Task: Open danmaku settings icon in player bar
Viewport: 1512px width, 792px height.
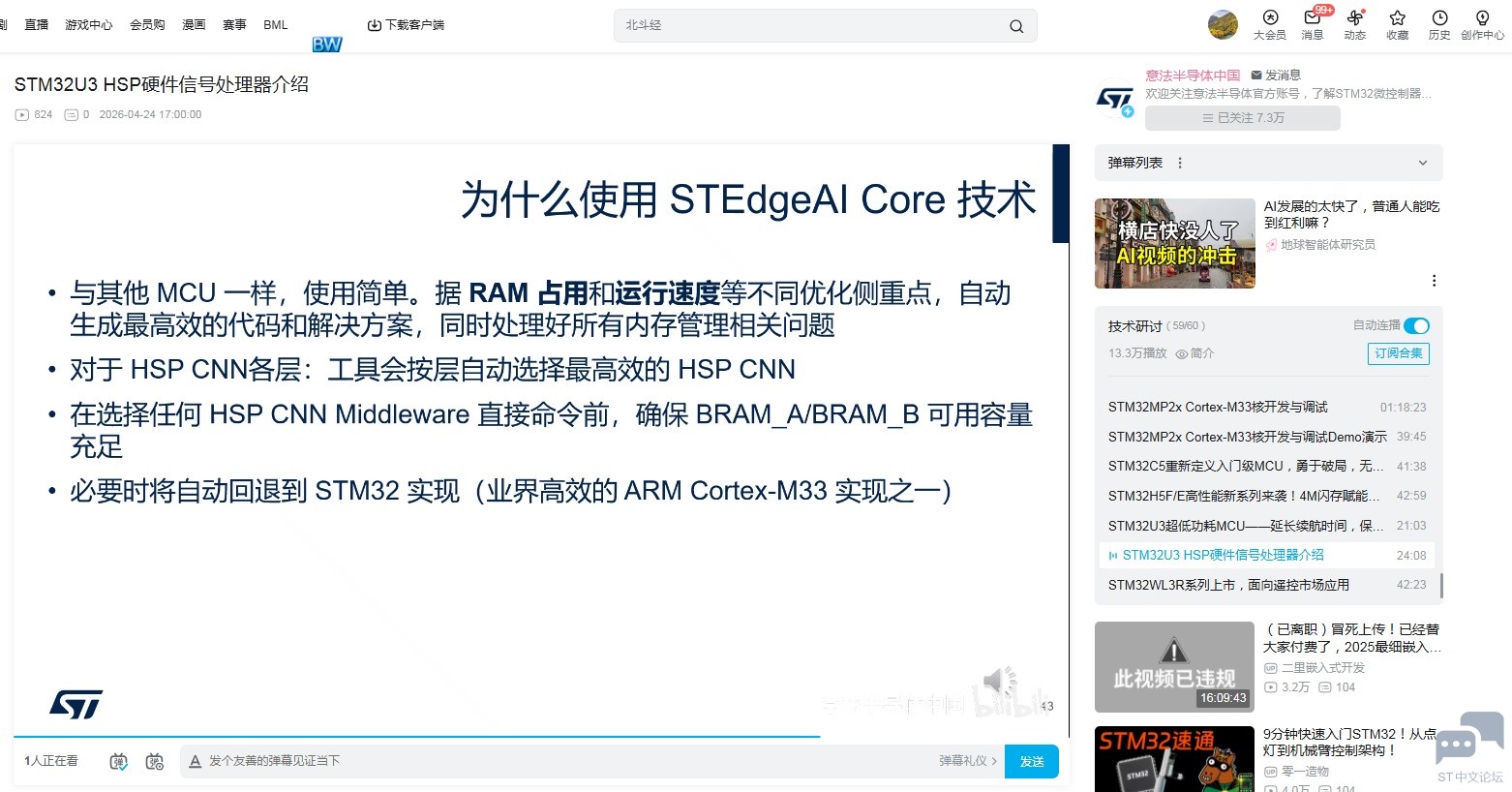Action: (155, 762)
